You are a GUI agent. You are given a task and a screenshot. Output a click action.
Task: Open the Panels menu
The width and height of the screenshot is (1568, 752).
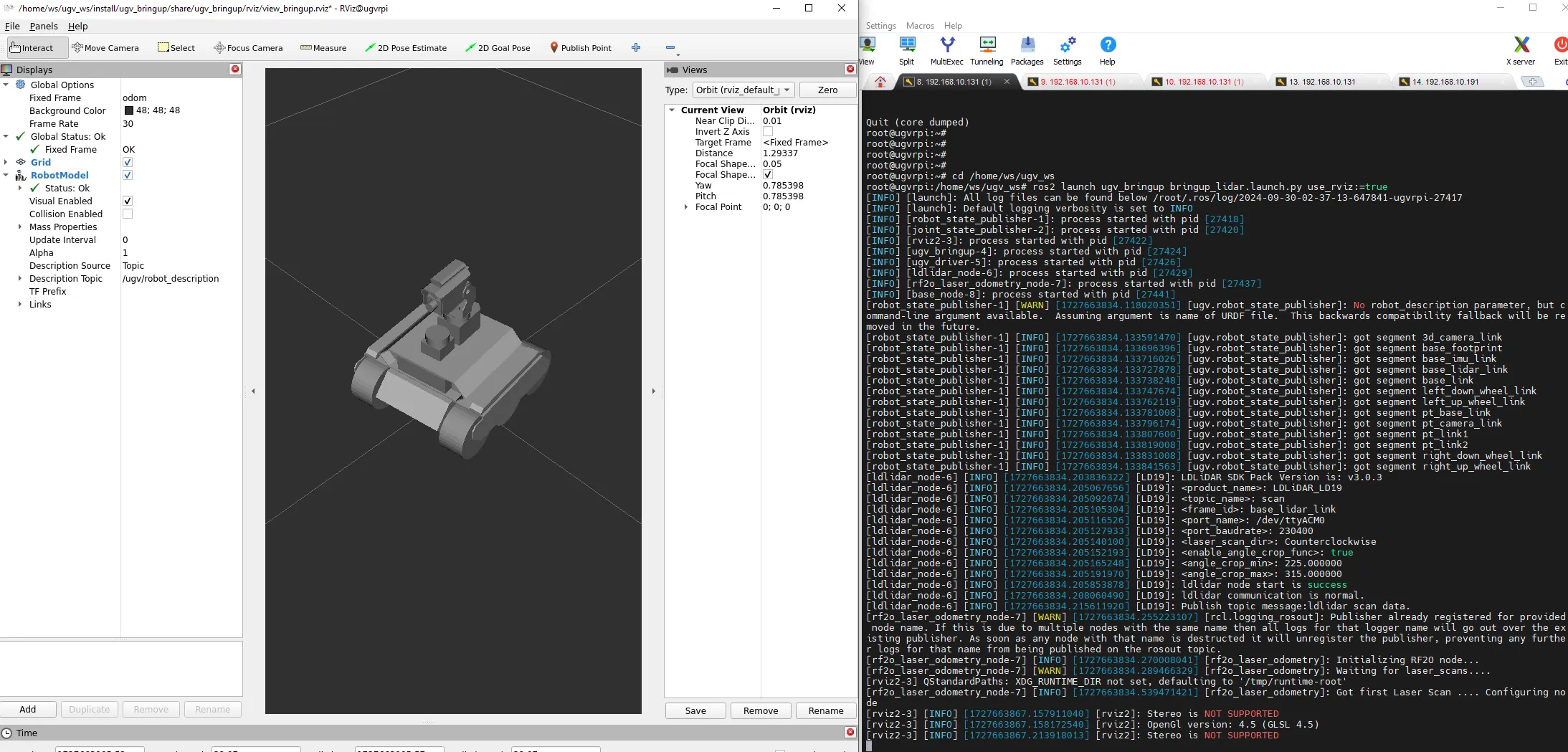point(44,26)
